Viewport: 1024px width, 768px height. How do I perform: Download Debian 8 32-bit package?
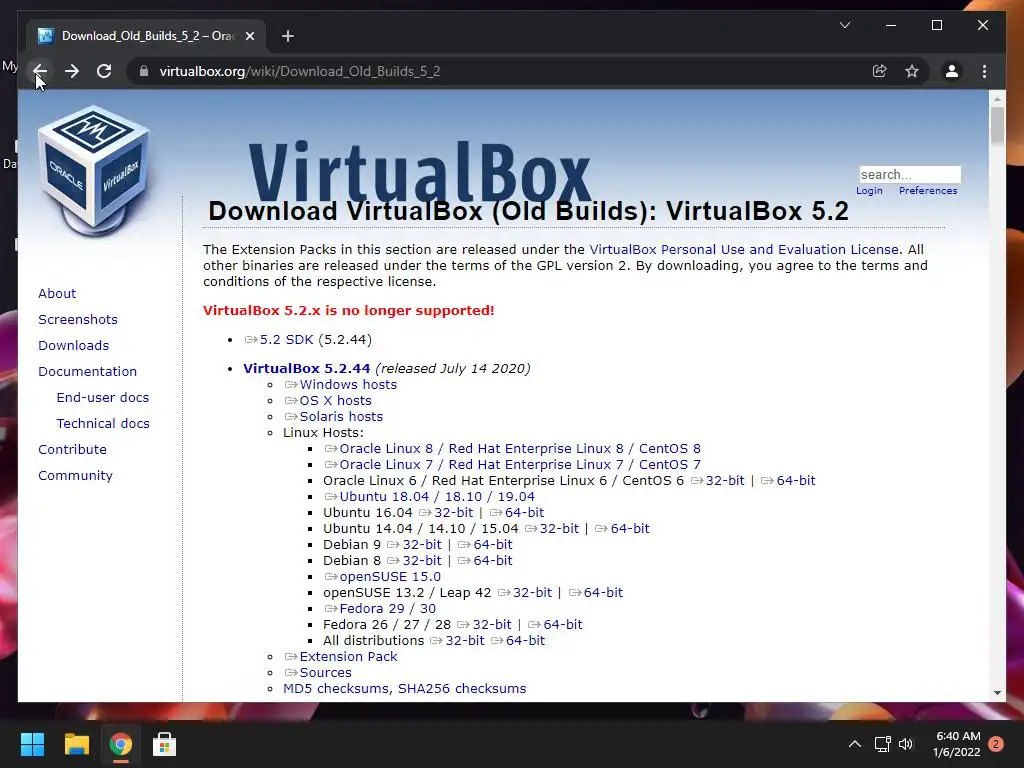click(x=422, y=560)
